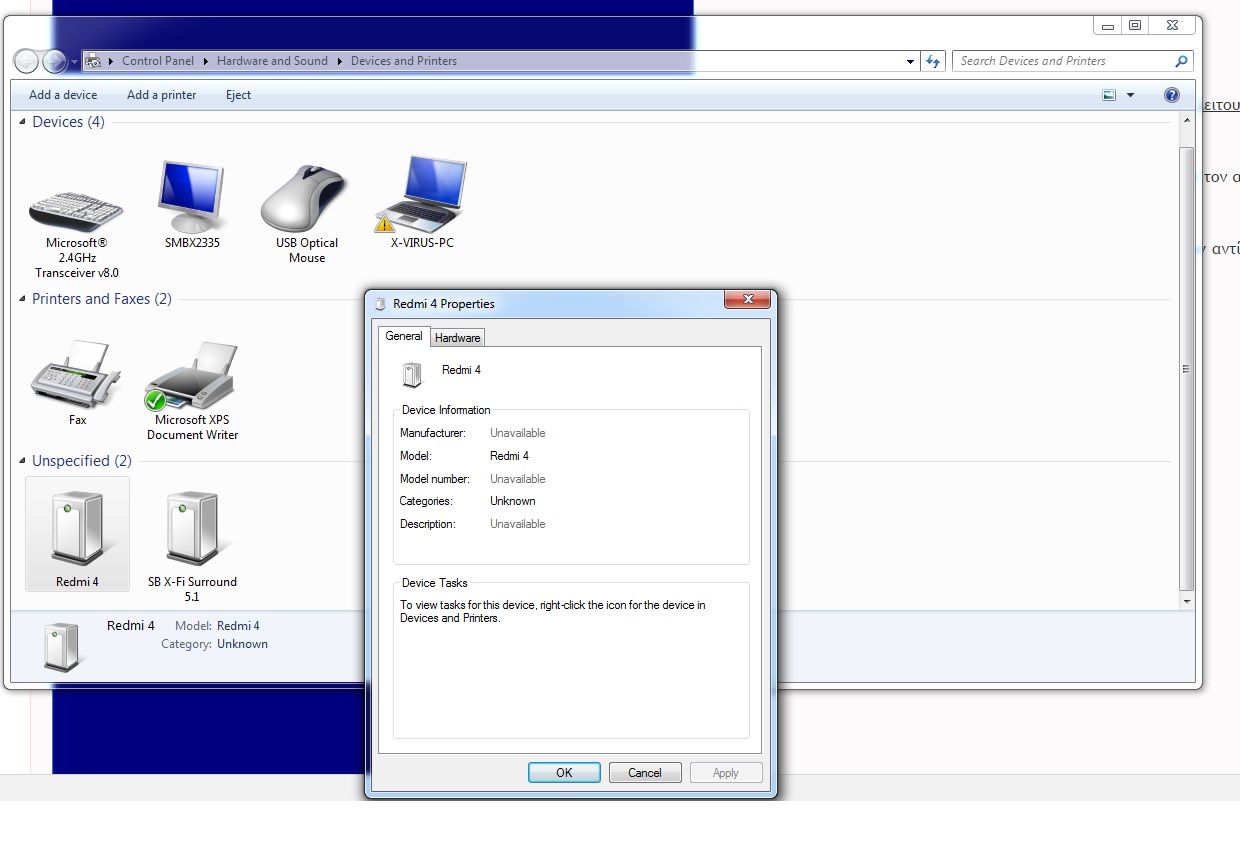Click OK in Redmi 4 Properties

point(564,772)
